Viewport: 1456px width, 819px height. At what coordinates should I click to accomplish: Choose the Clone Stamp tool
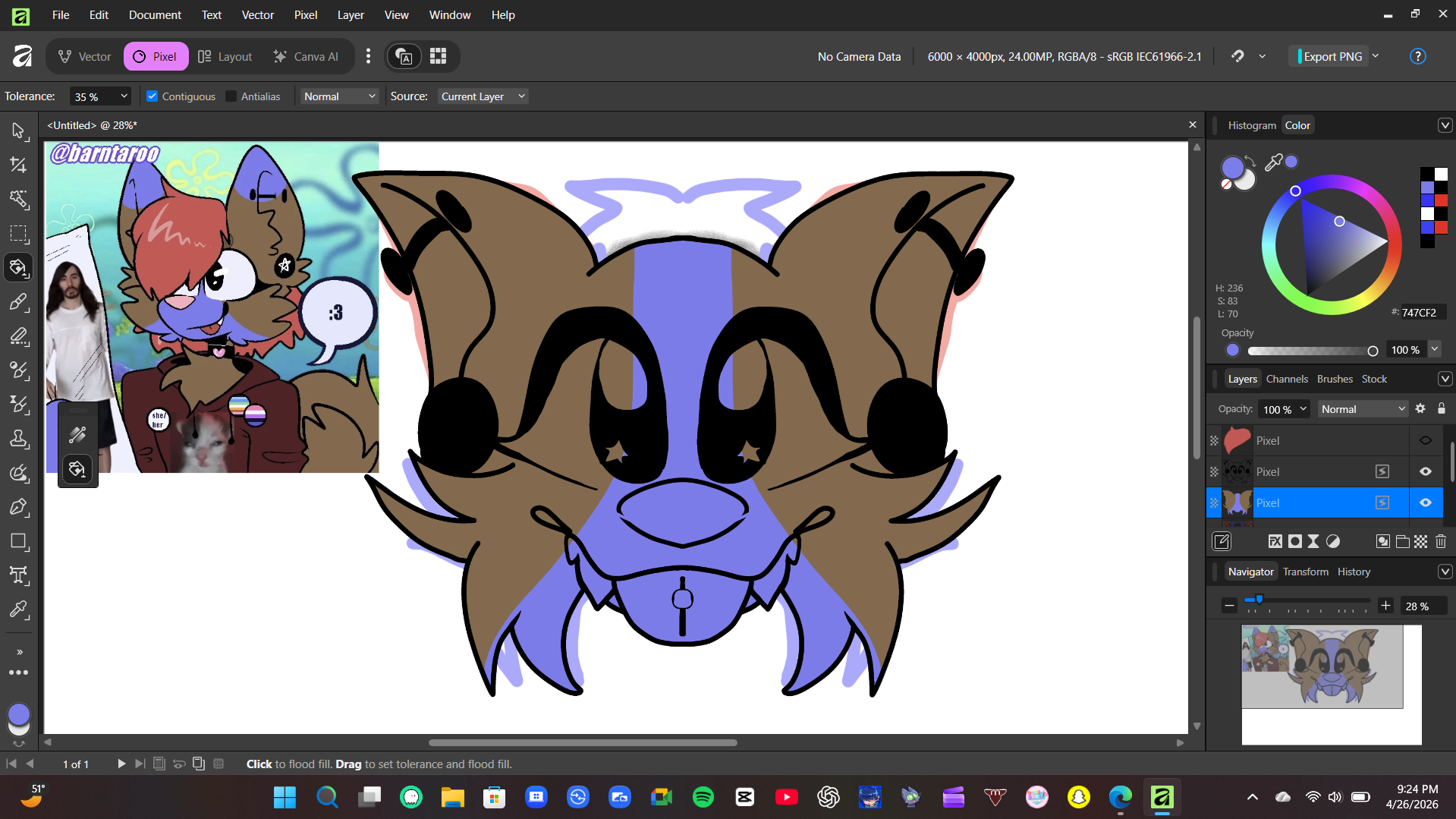(18, 438)
